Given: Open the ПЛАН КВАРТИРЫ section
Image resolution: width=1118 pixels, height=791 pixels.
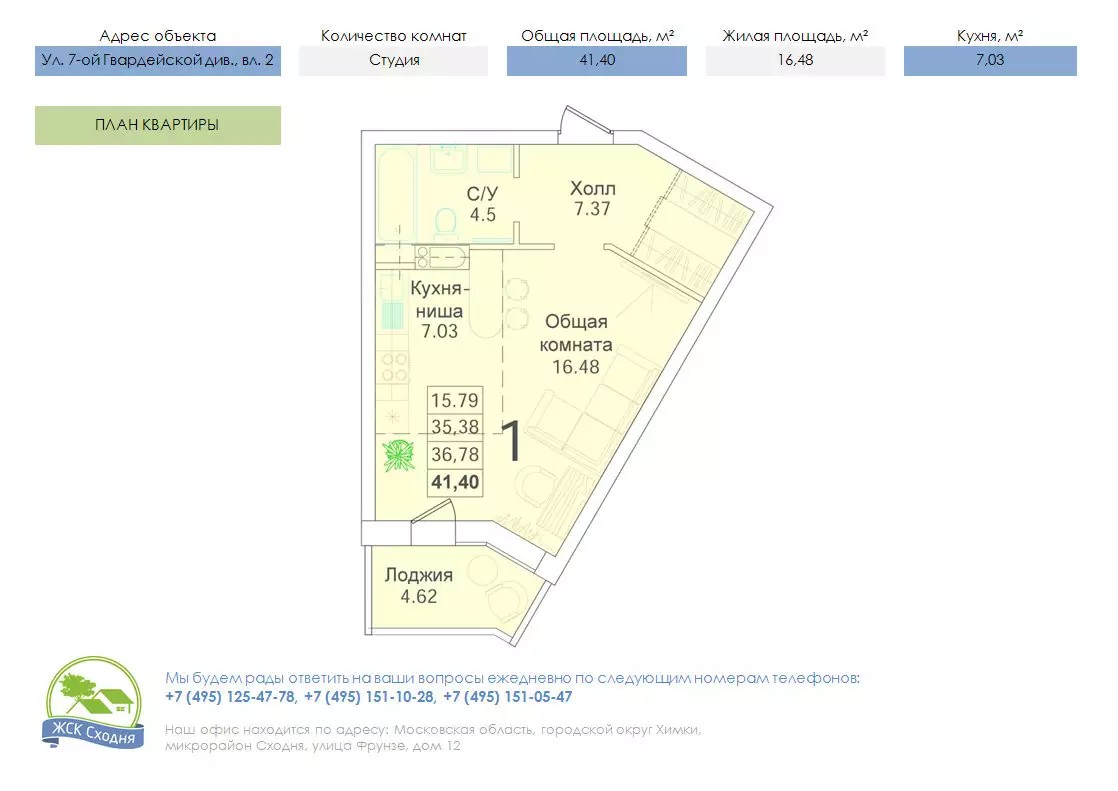Looking at the screenshot, I should click(x=158, y=126).
